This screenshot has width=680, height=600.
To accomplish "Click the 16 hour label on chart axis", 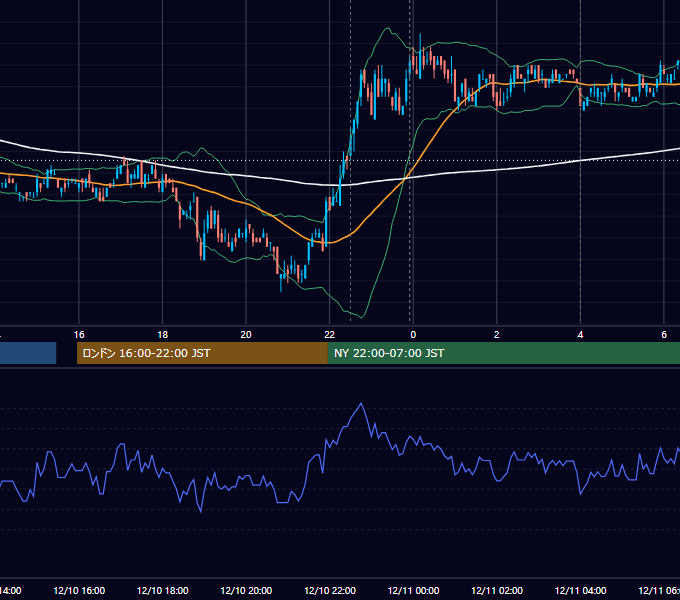I will click(x=79, y=335).
